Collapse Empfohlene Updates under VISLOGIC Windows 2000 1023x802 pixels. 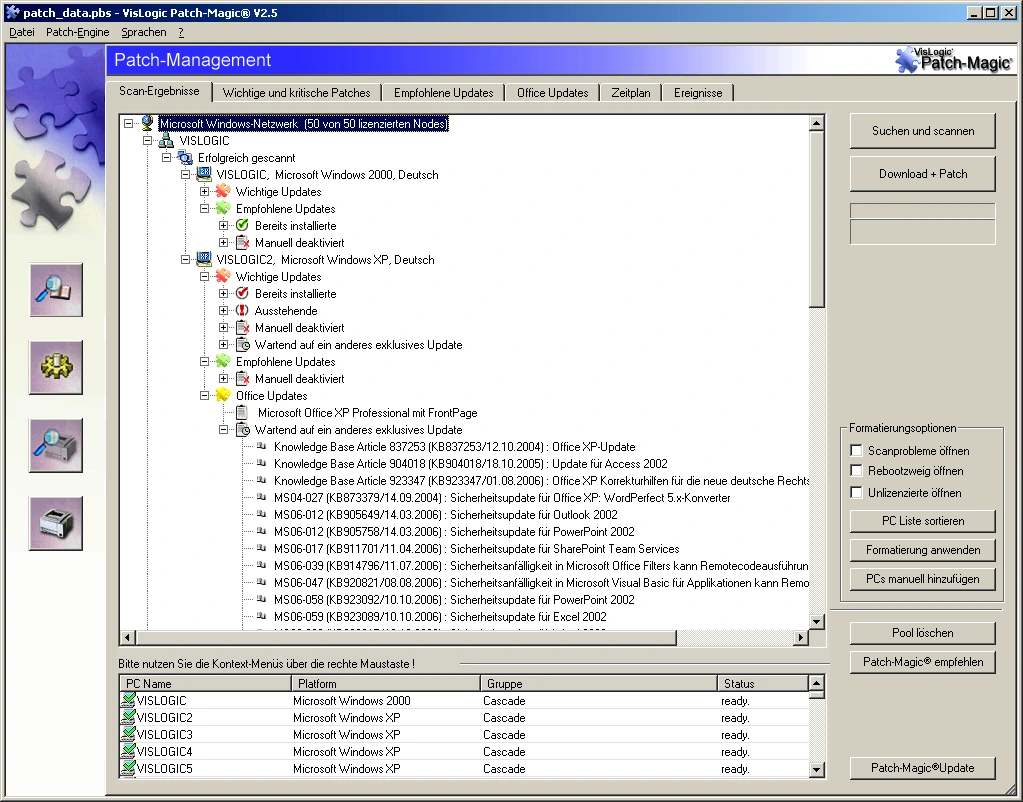pyautogui.click(x=204, y=208)
